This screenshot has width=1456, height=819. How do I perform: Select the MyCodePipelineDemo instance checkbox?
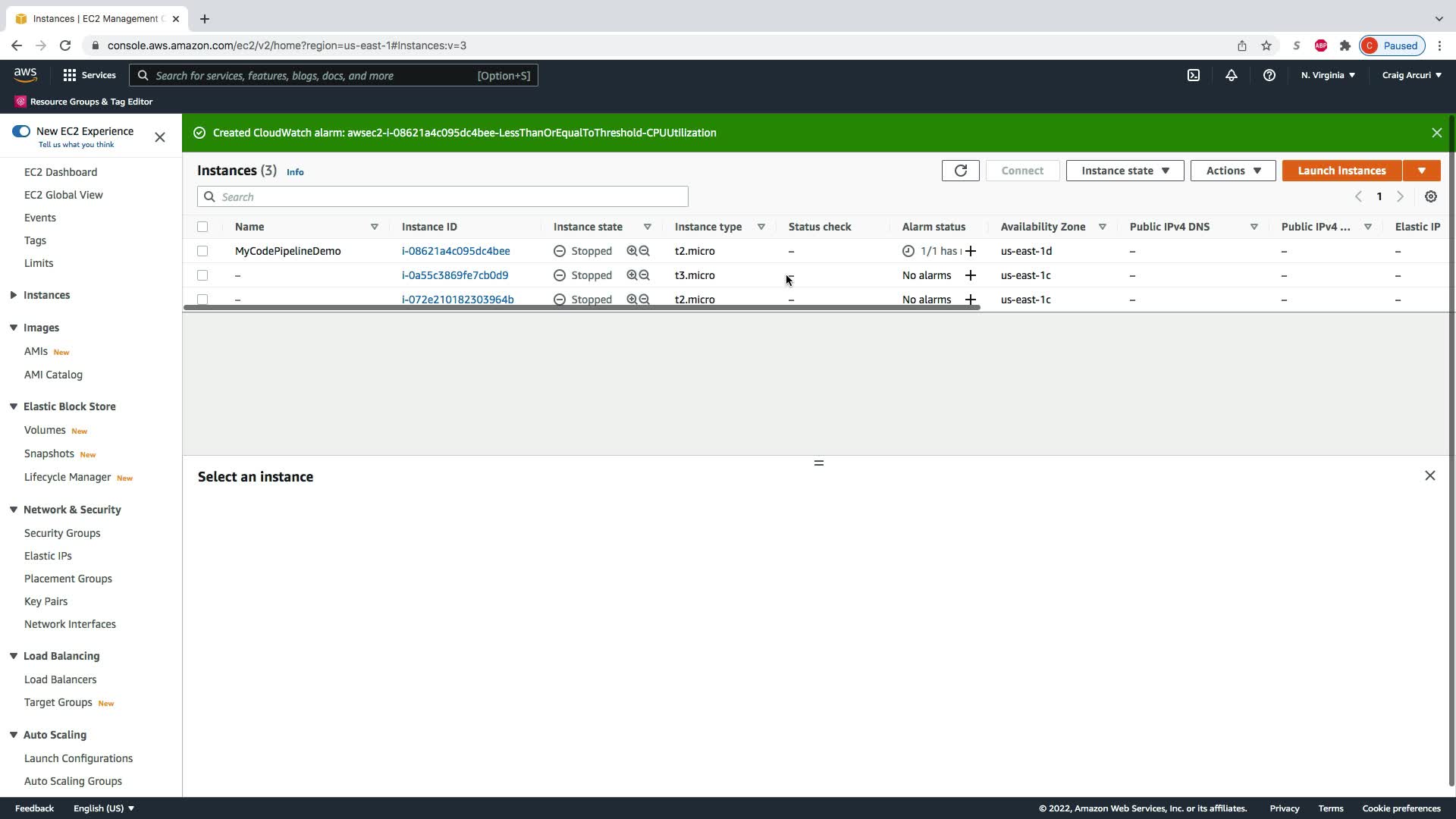pyautogui.click(x=202, y=251)
